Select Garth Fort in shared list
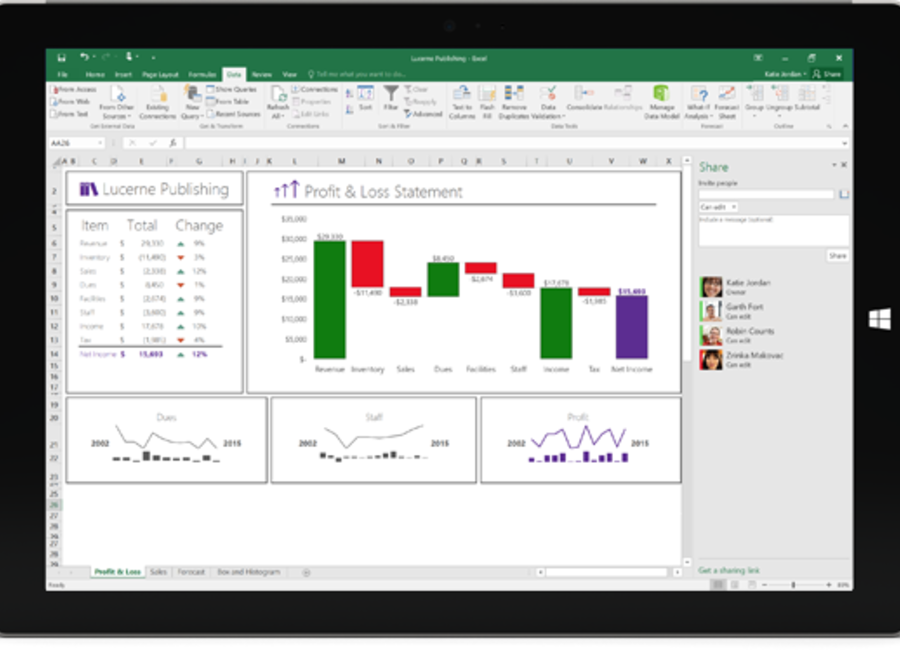Image resolution: width=900 pixels, height=650 pixels. point(744,311)
